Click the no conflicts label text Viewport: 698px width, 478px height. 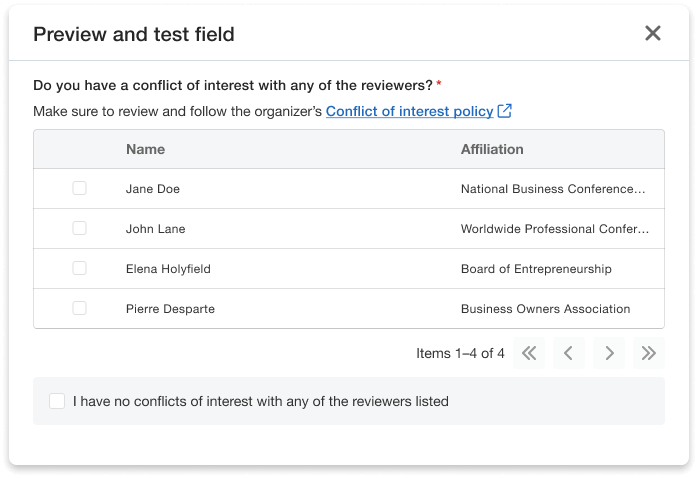pos(260,401)
